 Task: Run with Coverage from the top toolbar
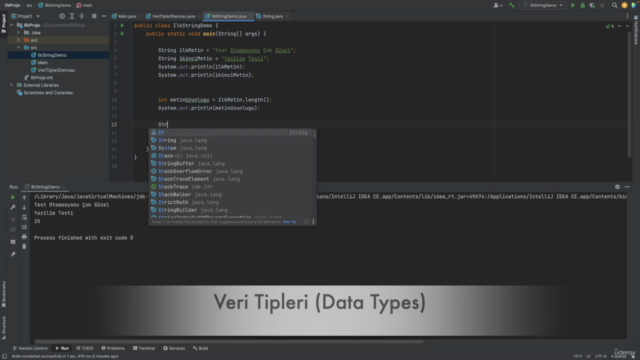[x=592, y=5]
